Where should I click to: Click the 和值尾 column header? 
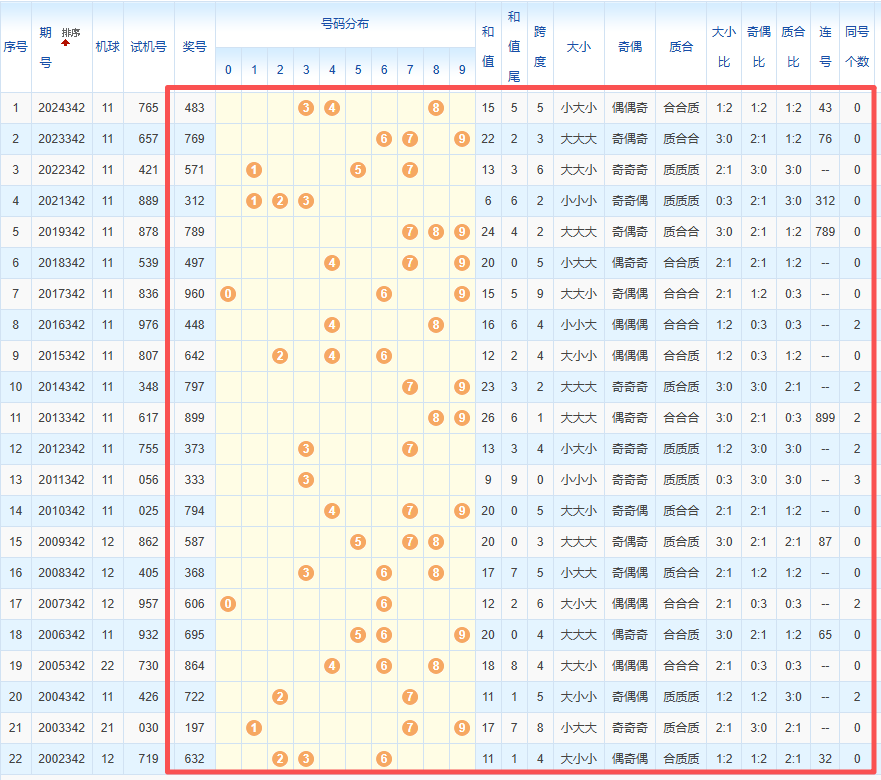[514, 47]
